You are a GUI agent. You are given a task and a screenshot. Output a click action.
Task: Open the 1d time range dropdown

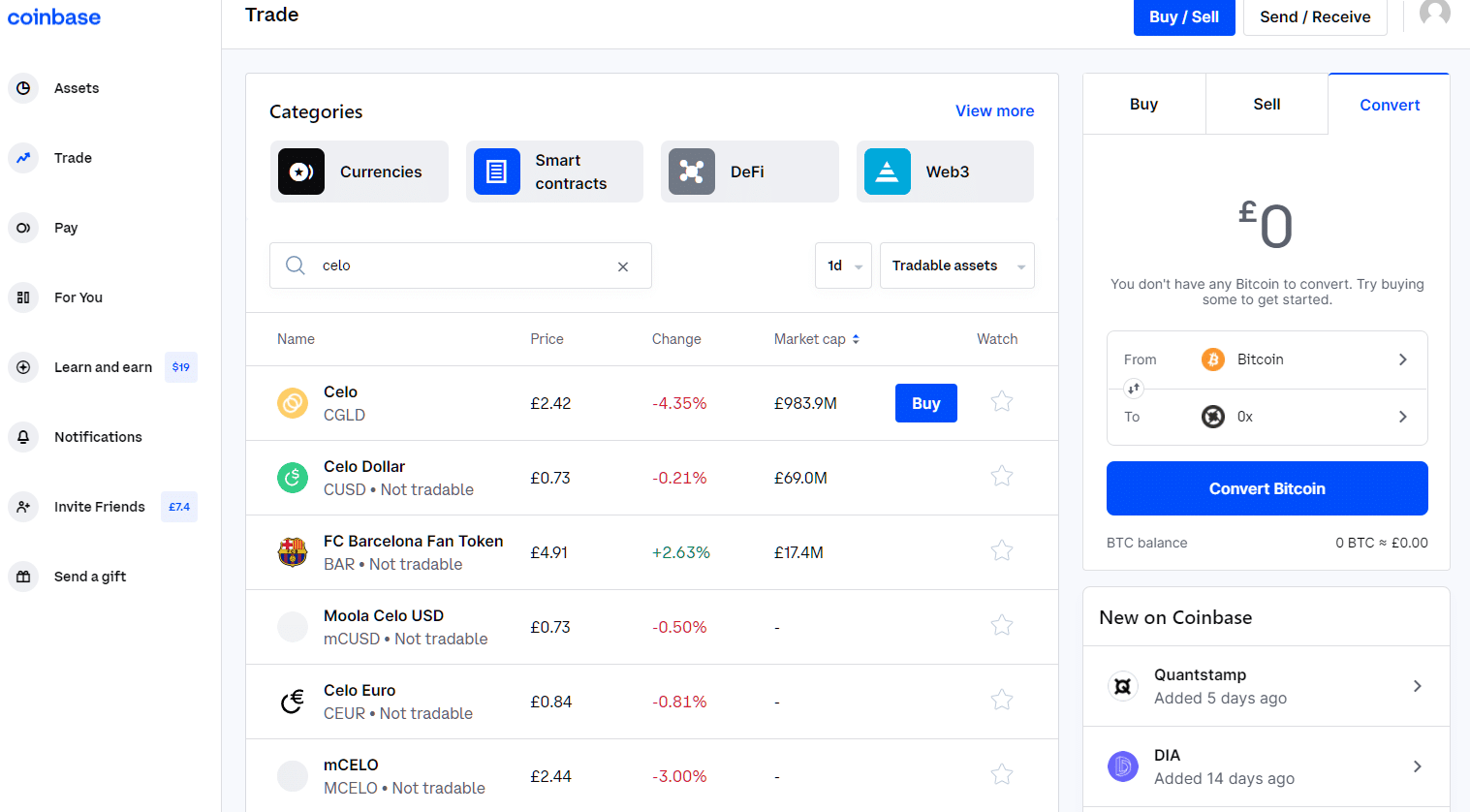[843, 265]
